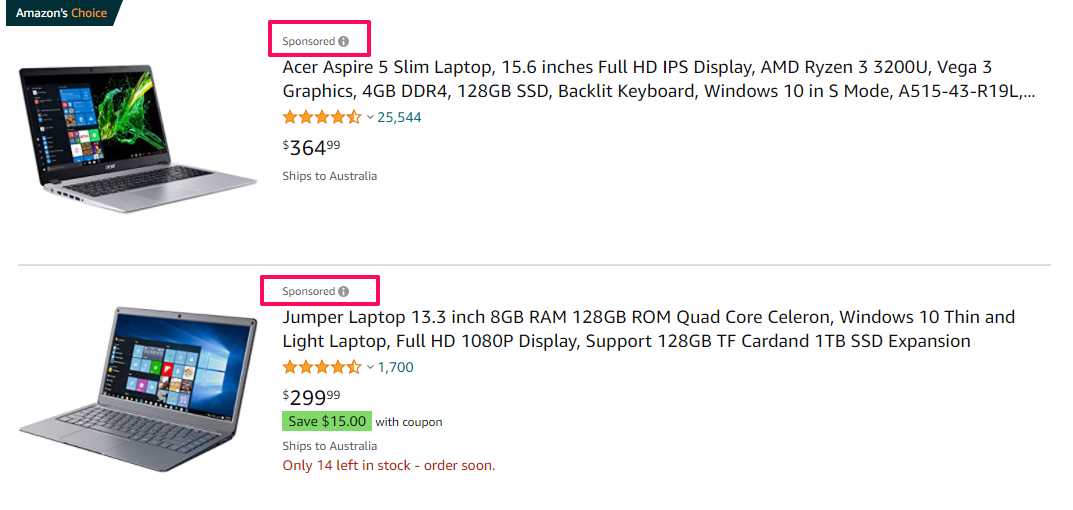The width and height of the screenshot is (1073, 510).
Task: Click the second Sponsored label text
Action: pos(309,292)
